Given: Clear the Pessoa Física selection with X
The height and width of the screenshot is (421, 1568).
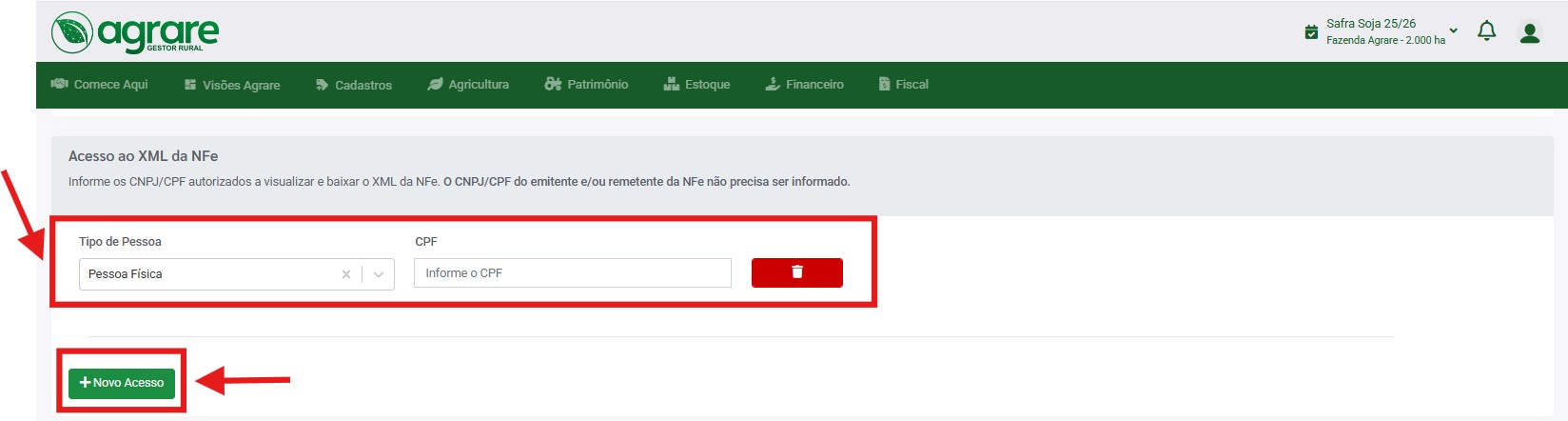Looking at the screenshot, I should [x=346, y=274].
